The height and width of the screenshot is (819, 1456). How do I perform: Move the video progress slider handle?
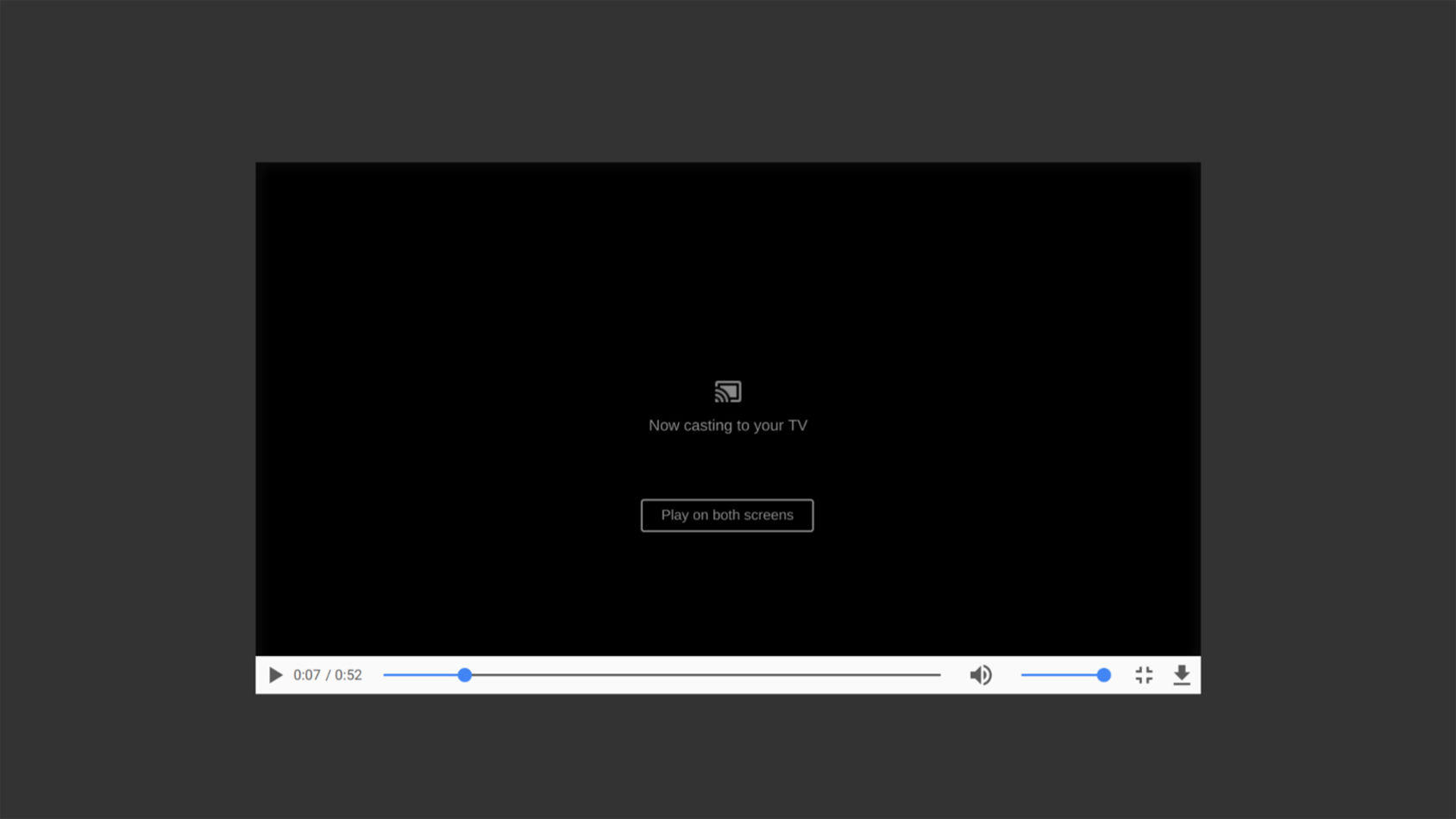pos(465,675)
